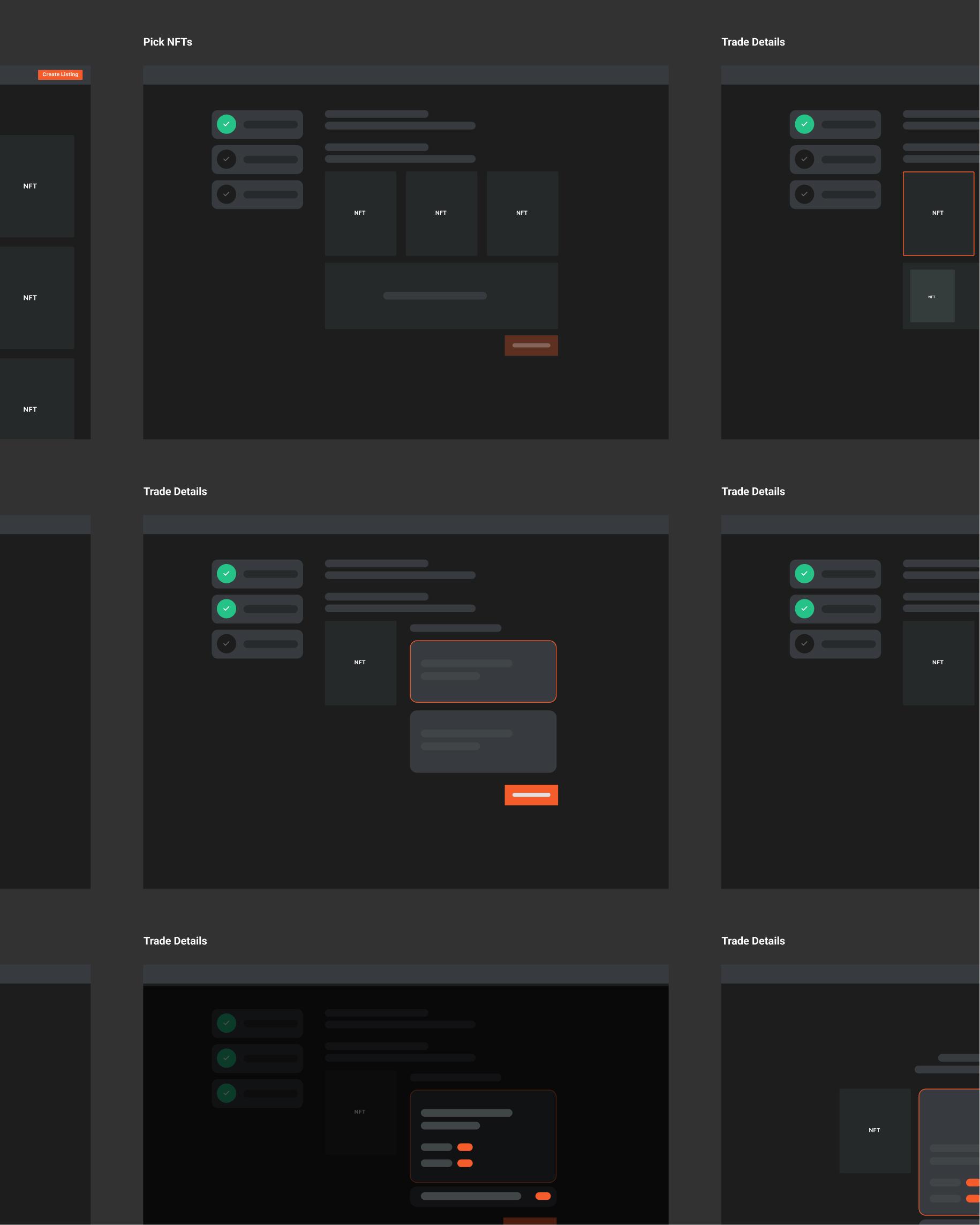Viewport: 980px width, 1225px height.
Task: Click small NFT thumbnail below the orange-outlined NFT card
Action: pyautogui.click(x=932, y=296)
